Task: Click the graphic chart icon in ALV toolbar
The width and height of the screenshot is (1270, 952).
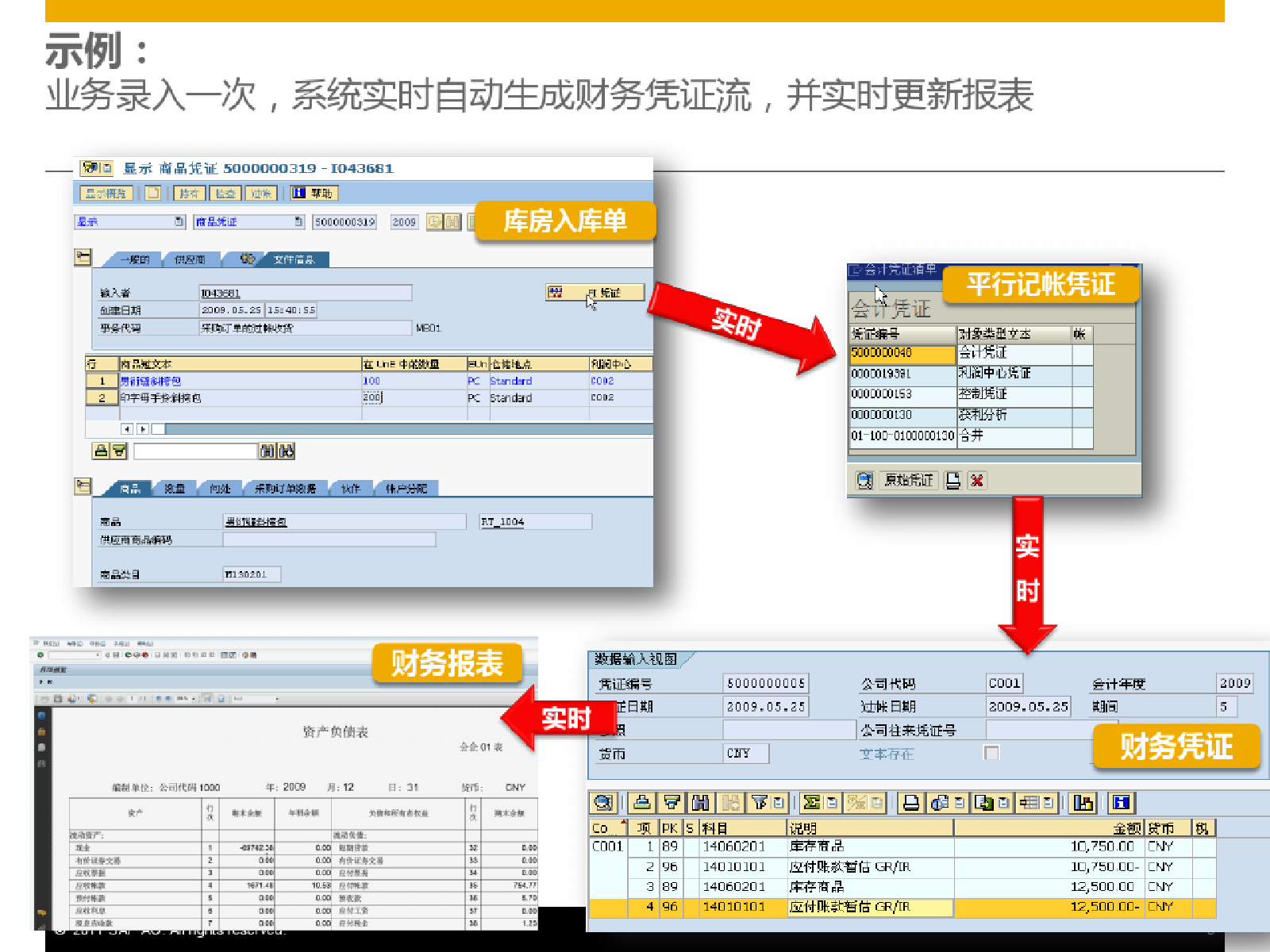Action: click(x=1083, y=803)
